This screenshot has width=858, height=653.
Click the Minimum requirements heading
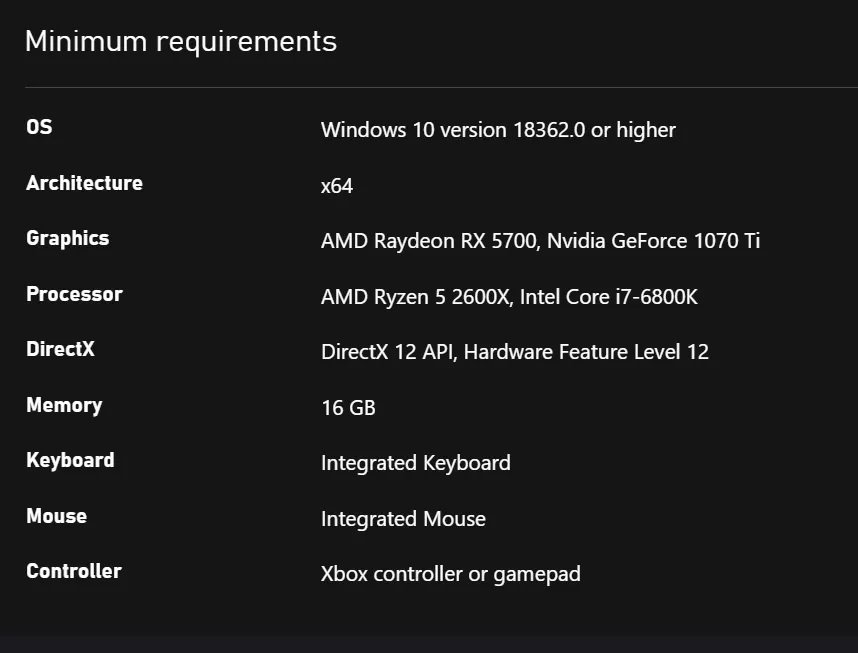(180, 42)
